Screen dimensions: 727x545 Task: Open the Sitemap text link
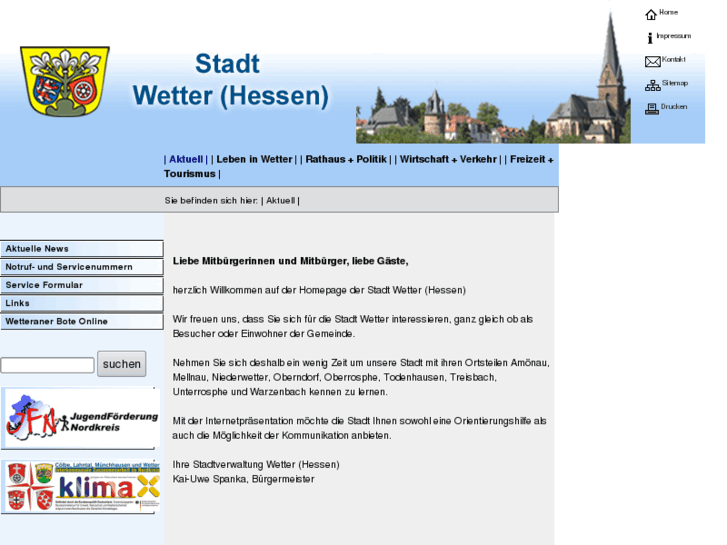[x=675, y=83]
